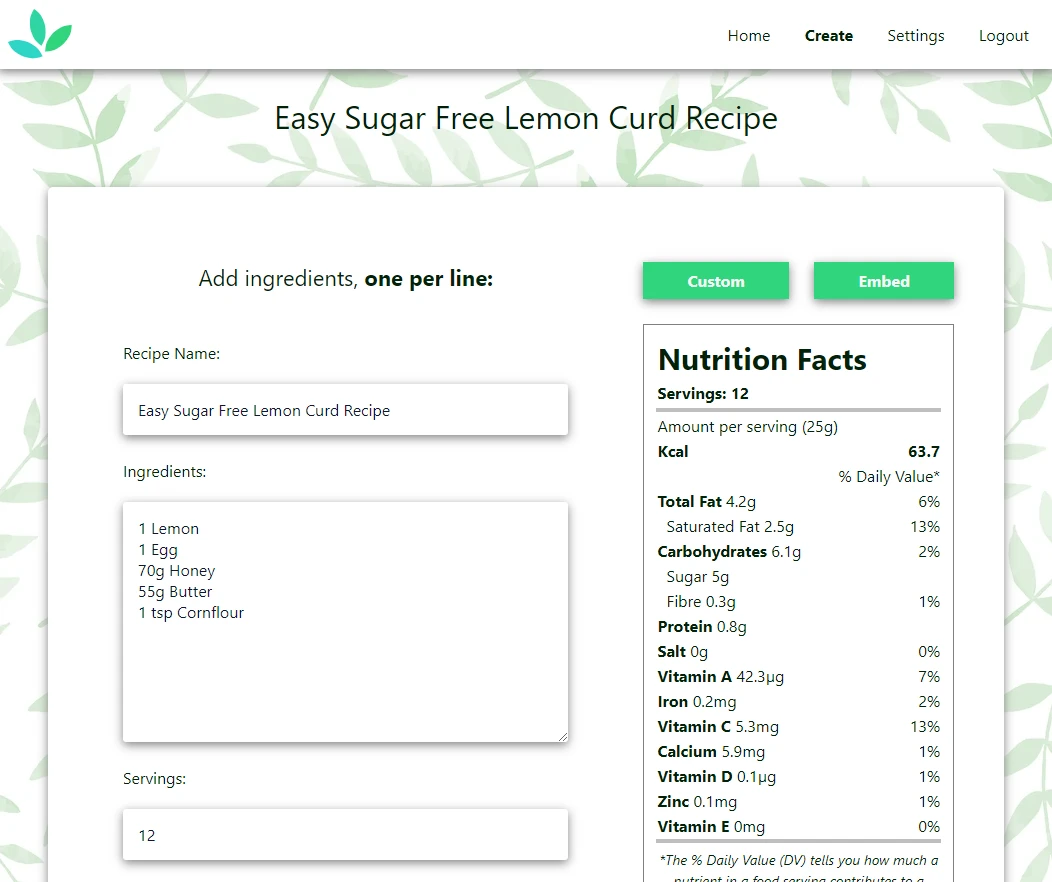1052x882 pixels.
Task: Click the Total Fat 4.2g row
Action: point(798,502)
